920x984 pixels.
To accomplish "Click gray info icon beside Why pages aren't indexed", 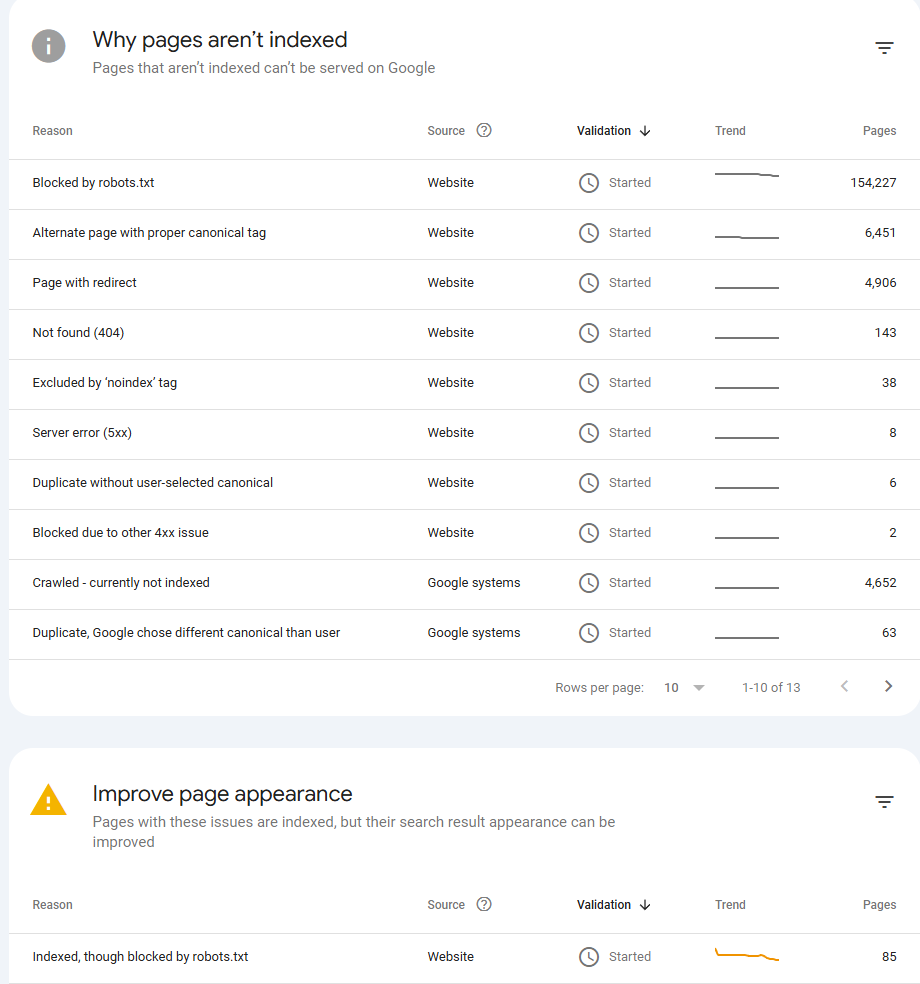I will 48,46.
